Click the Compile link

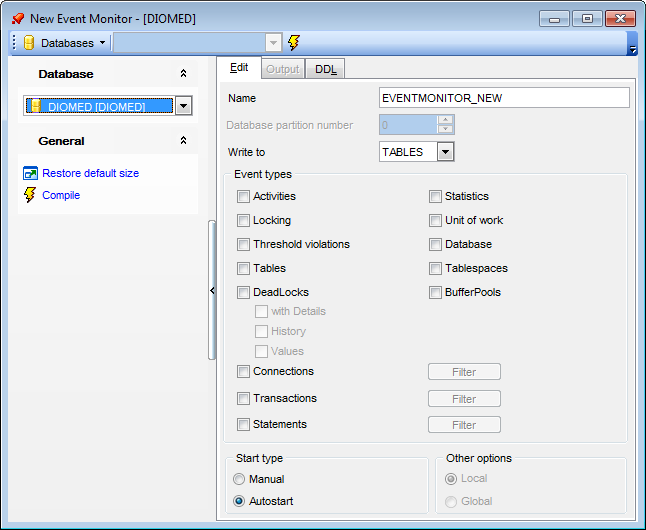tap(61, 195)
